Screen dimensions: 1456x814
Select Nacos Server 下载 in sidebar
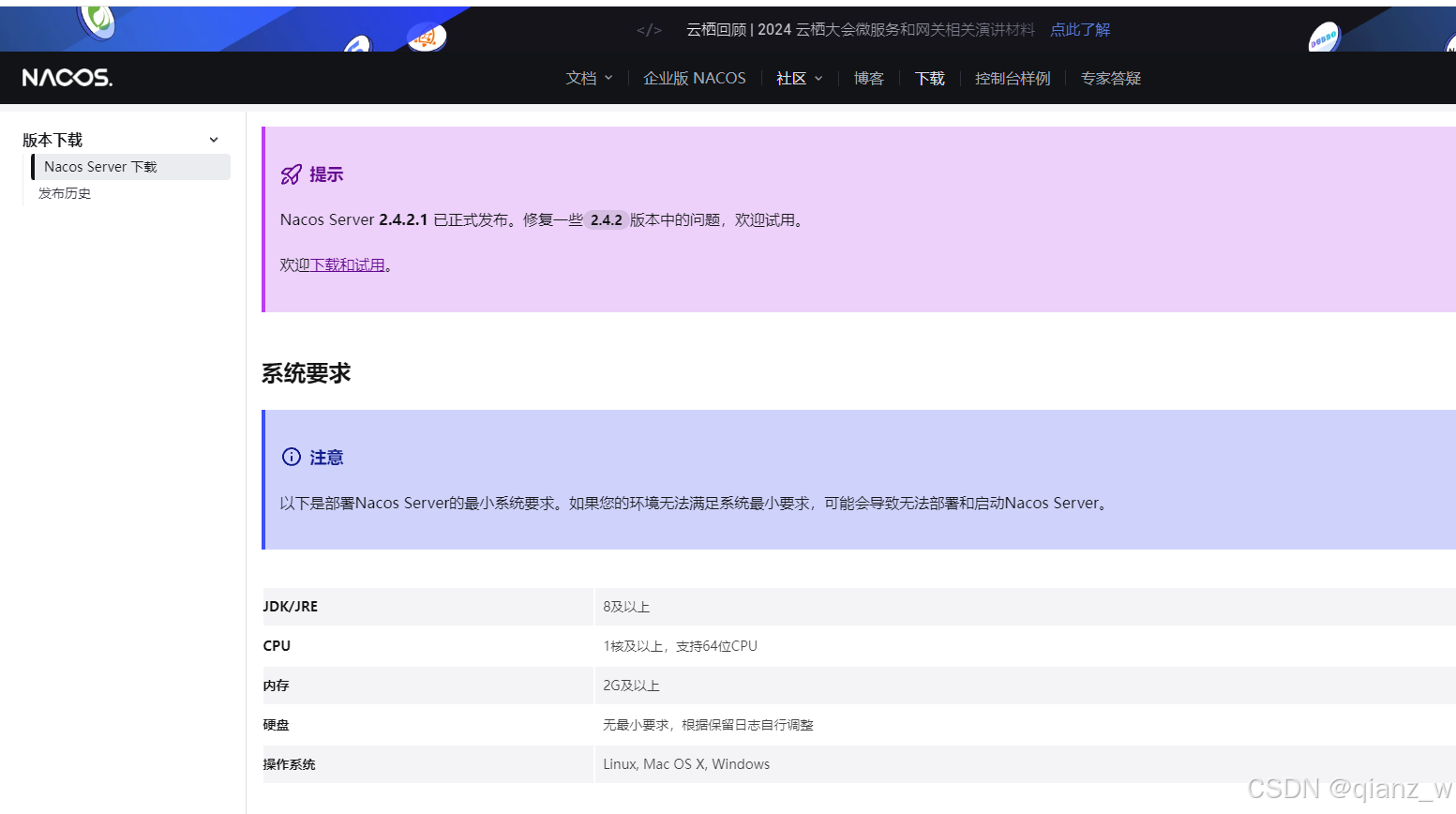[130, 167]
